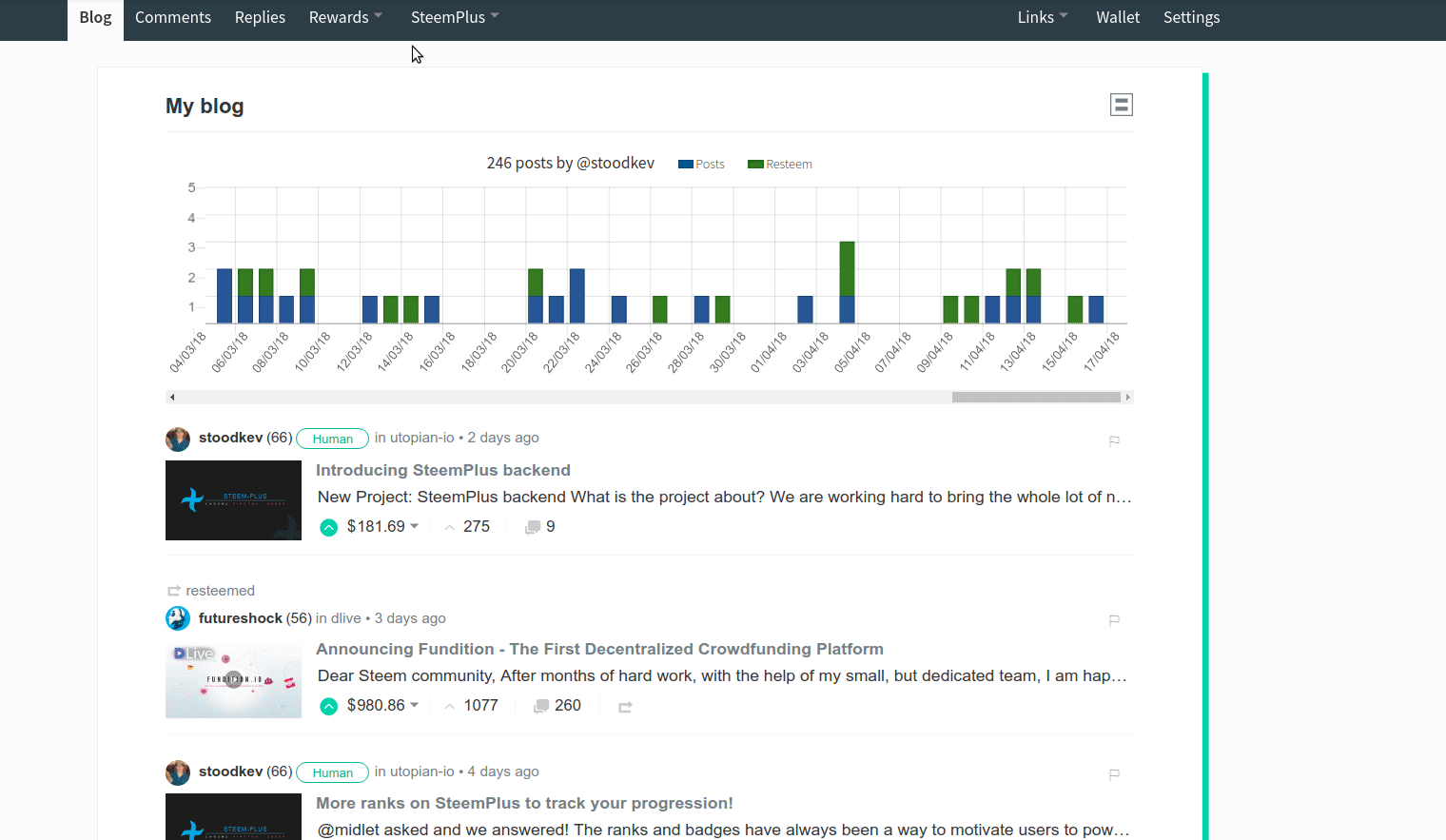The height and width of the screenshot is (840, 1446).
Task: Open More ranks on SteemPlus post title
Action: [x=524, y=803]
